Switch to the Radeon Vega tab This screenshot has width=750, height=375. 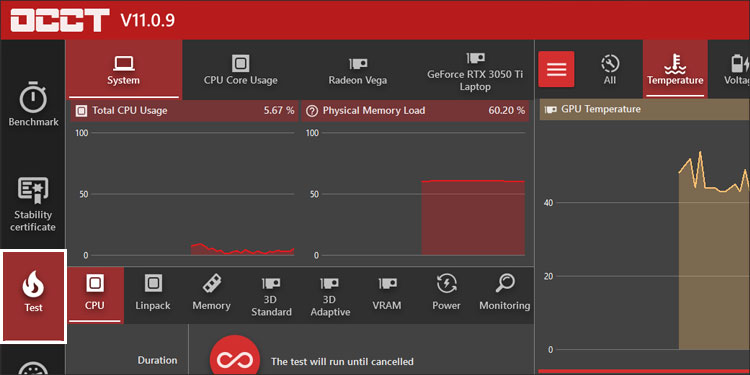click(358, 70)
